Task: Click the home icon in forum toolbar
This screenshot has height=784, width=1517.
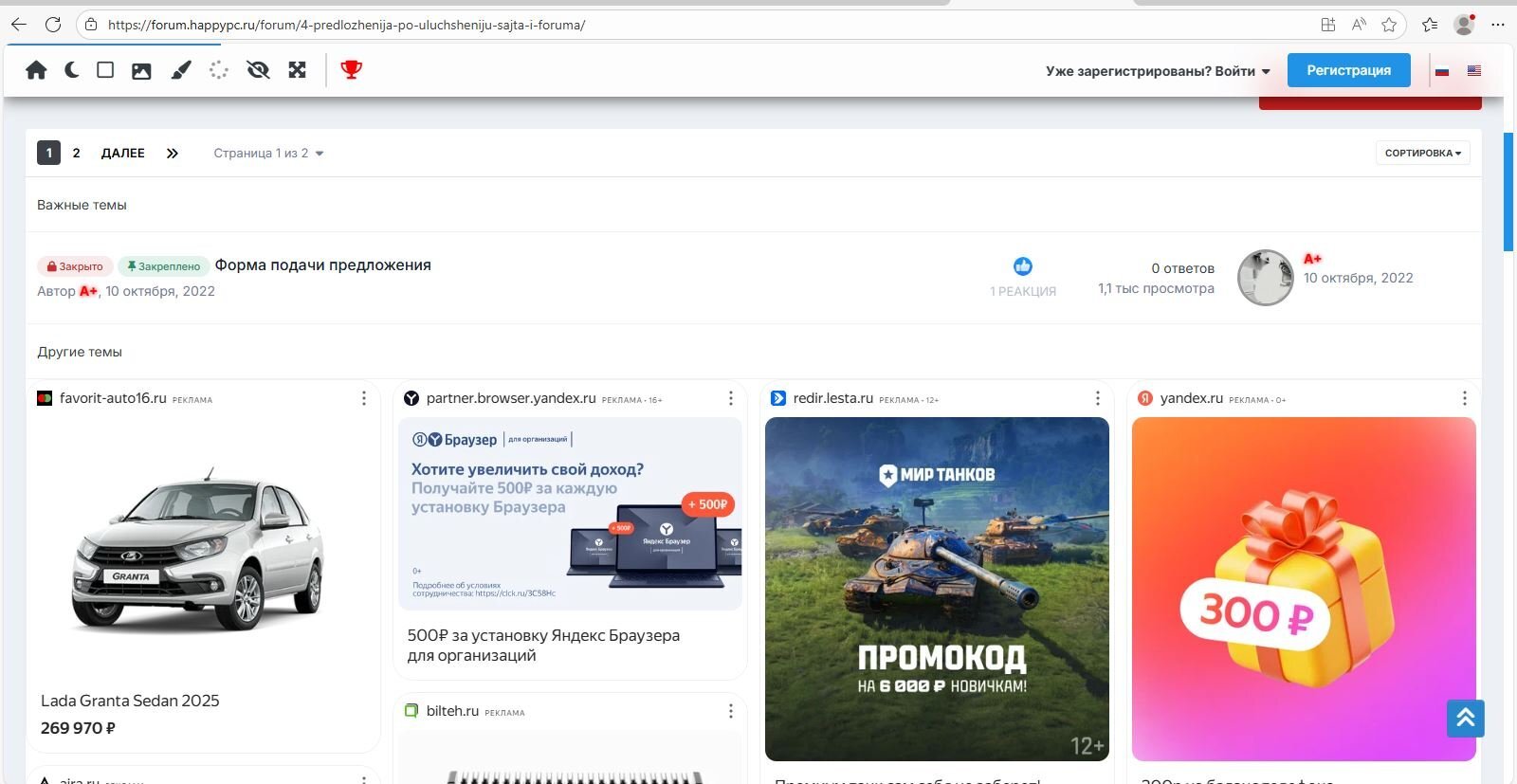Action: coord(36,70)
